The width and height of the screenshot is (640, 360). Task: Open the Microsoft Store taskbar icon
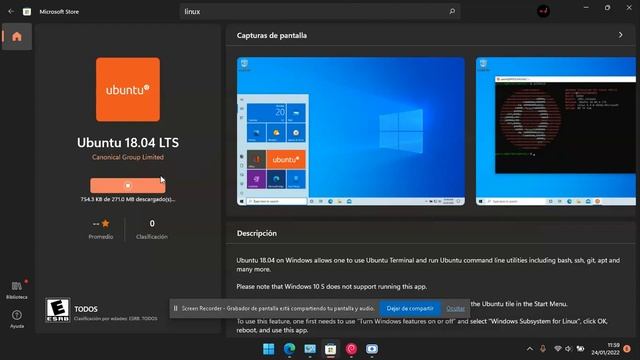coord(331,349)
